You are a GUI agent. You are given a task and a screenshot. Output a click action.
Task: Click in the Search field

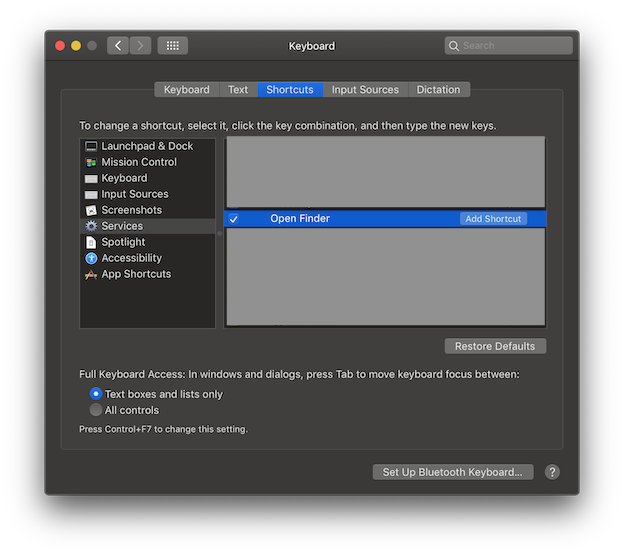point(509,46)
